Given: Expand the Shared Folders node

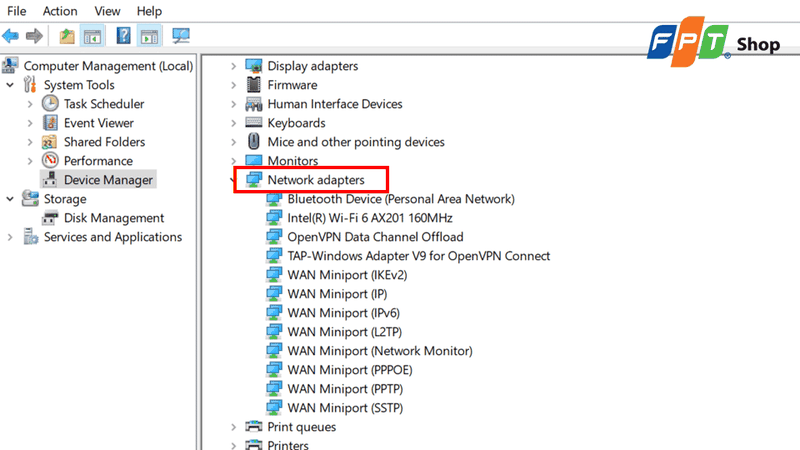Looking at the screenshot, I should point(30,142).
